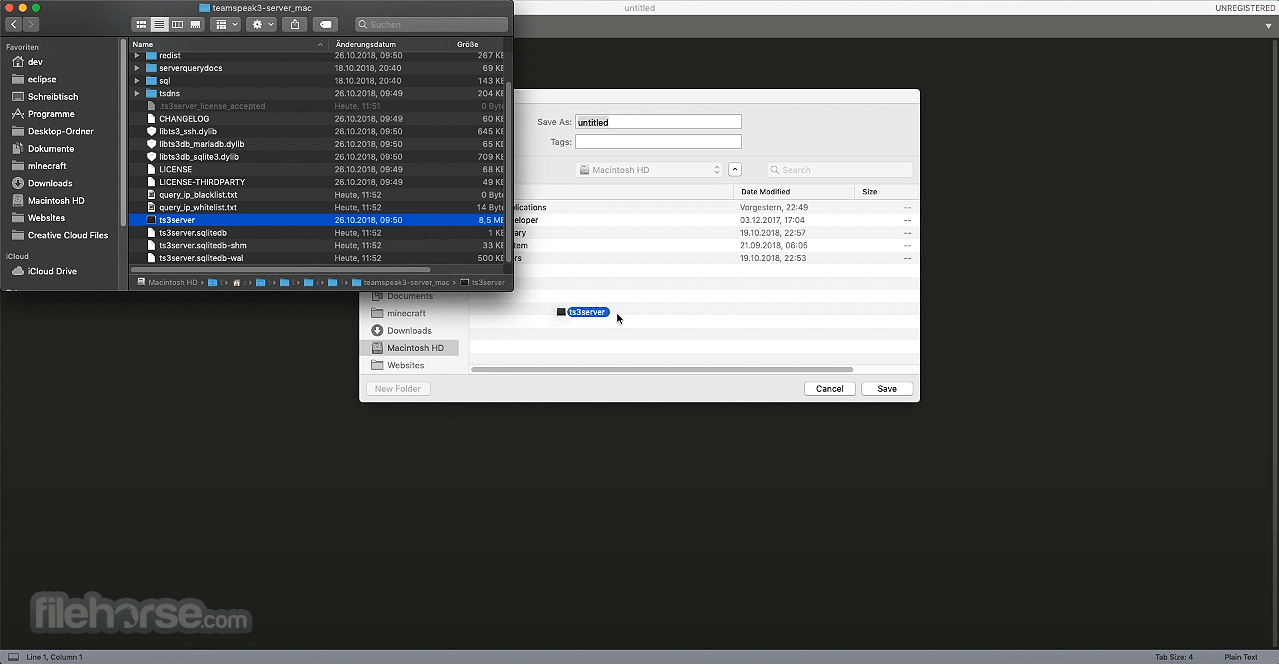
Task: Click the Finder horizontal scrollbar
Action: click(281, 269)
